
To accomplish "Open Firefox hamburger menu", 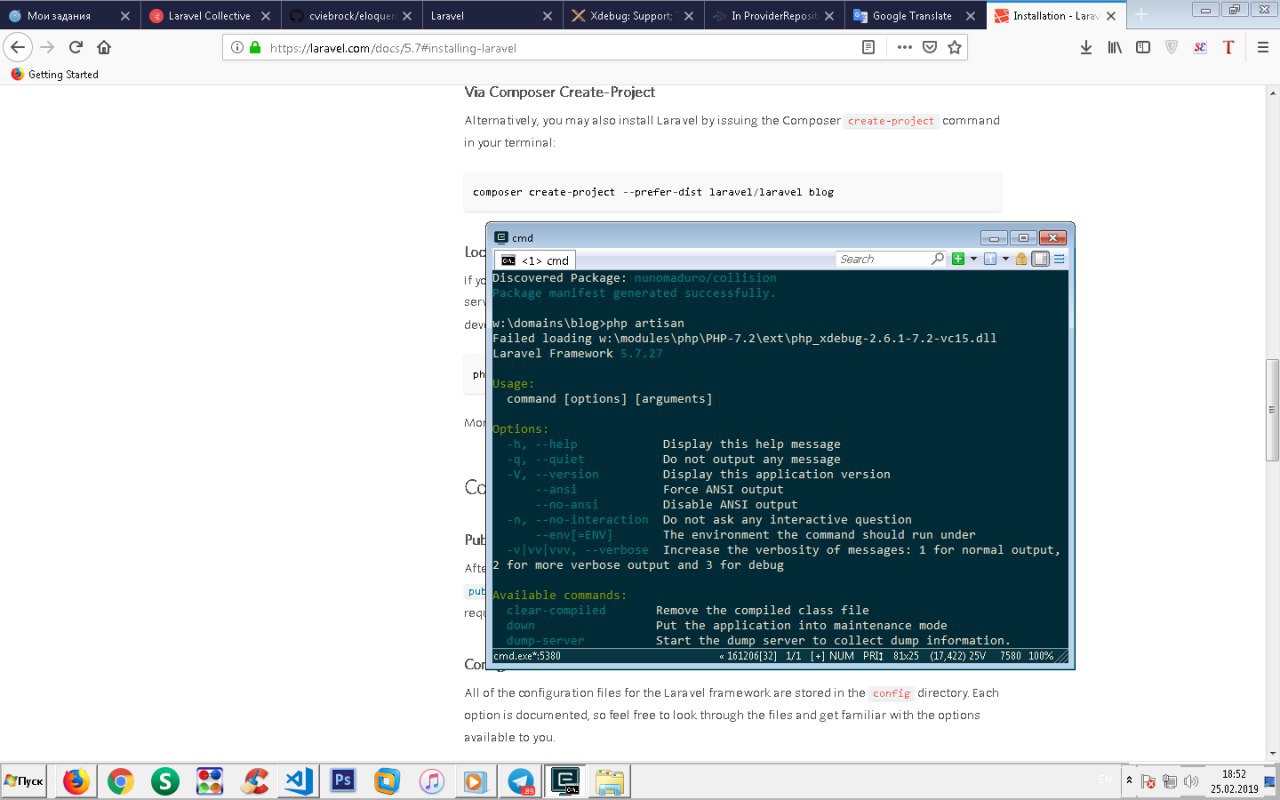I will point(1261,47).
